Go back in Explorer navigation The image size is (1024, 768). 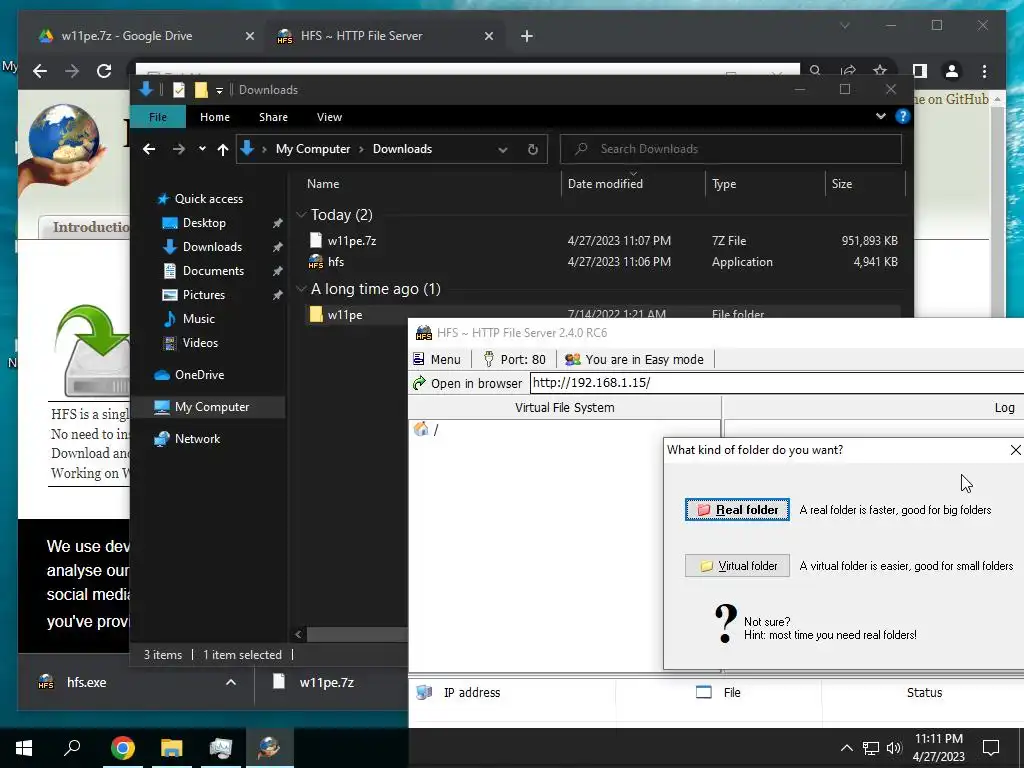[x=149, y=149]
